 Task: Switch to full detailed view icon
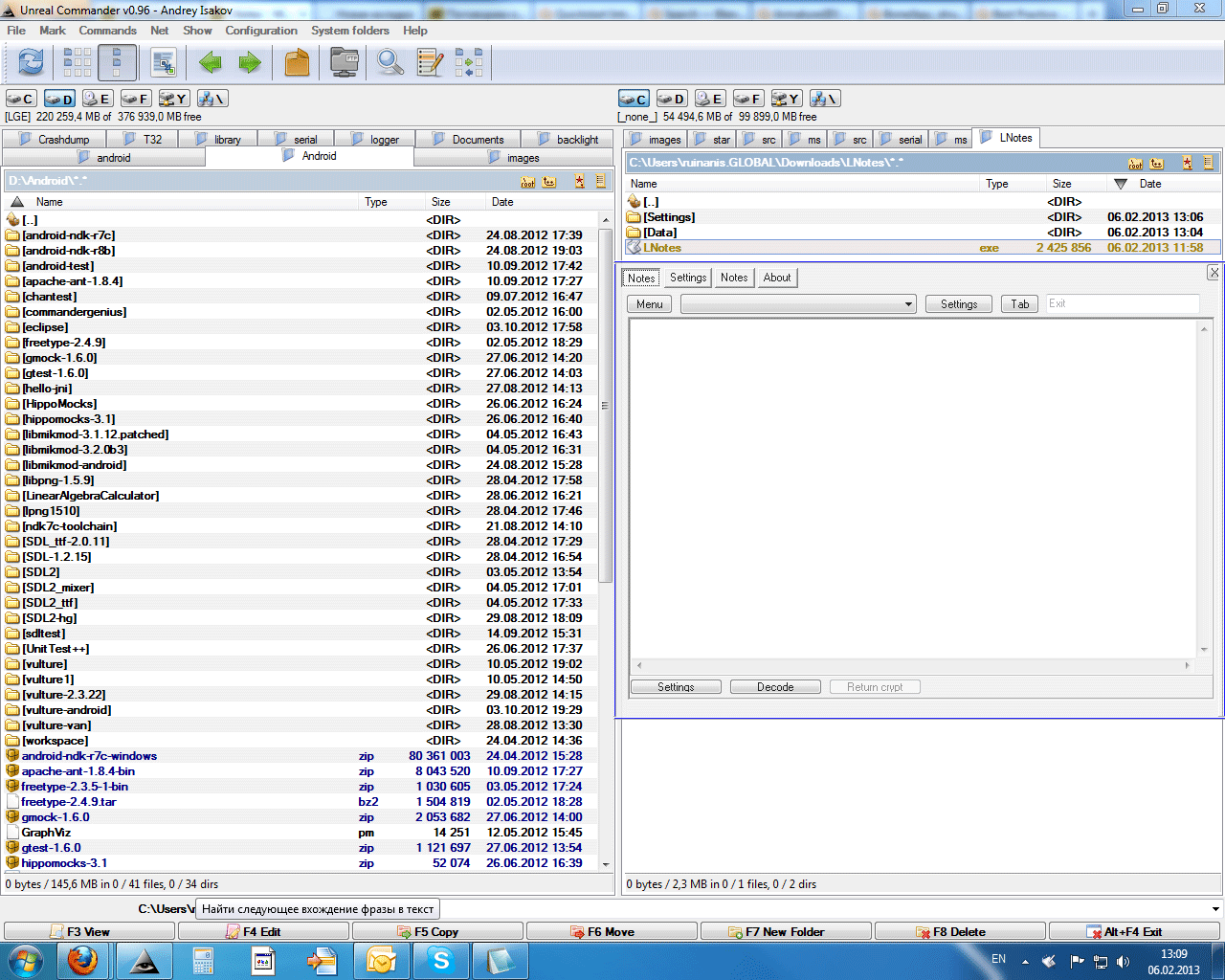[x=117, y=63]
